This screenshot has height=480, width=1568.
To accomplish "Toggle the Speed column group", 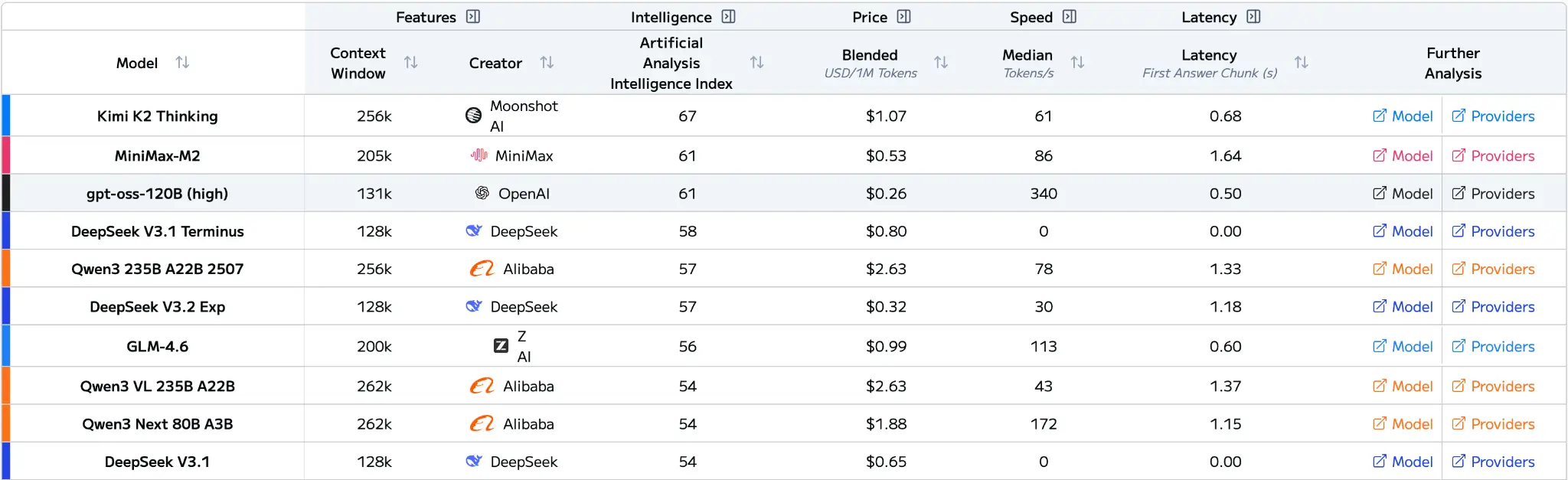I will click(x=1070, y=17).
